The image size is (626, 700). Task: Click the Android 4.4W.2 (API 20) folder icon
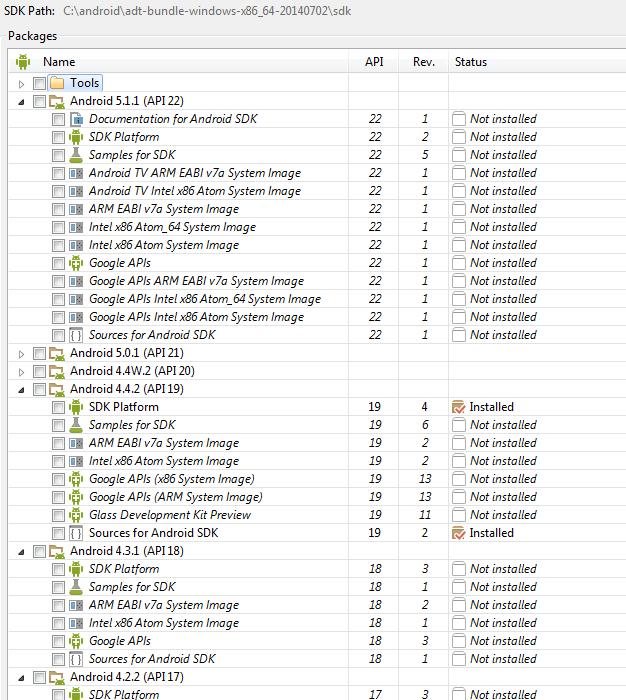(57, 371)
